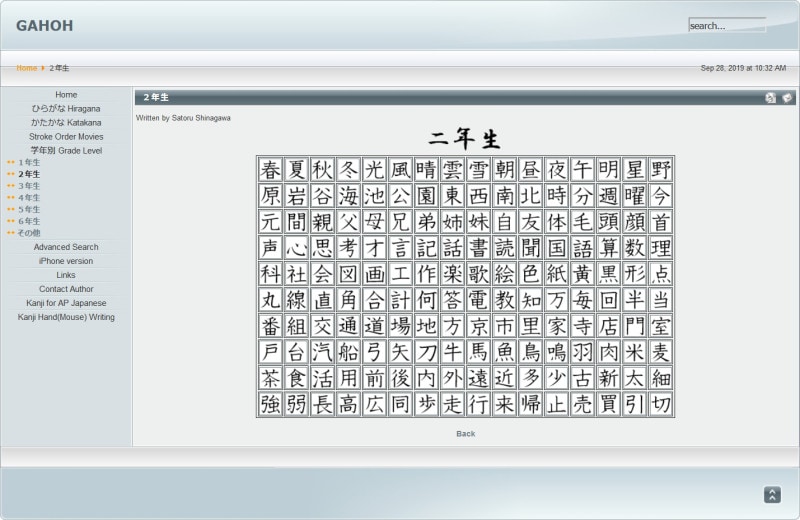
Task: Open iPhone version link
Action: click(66, 261)
